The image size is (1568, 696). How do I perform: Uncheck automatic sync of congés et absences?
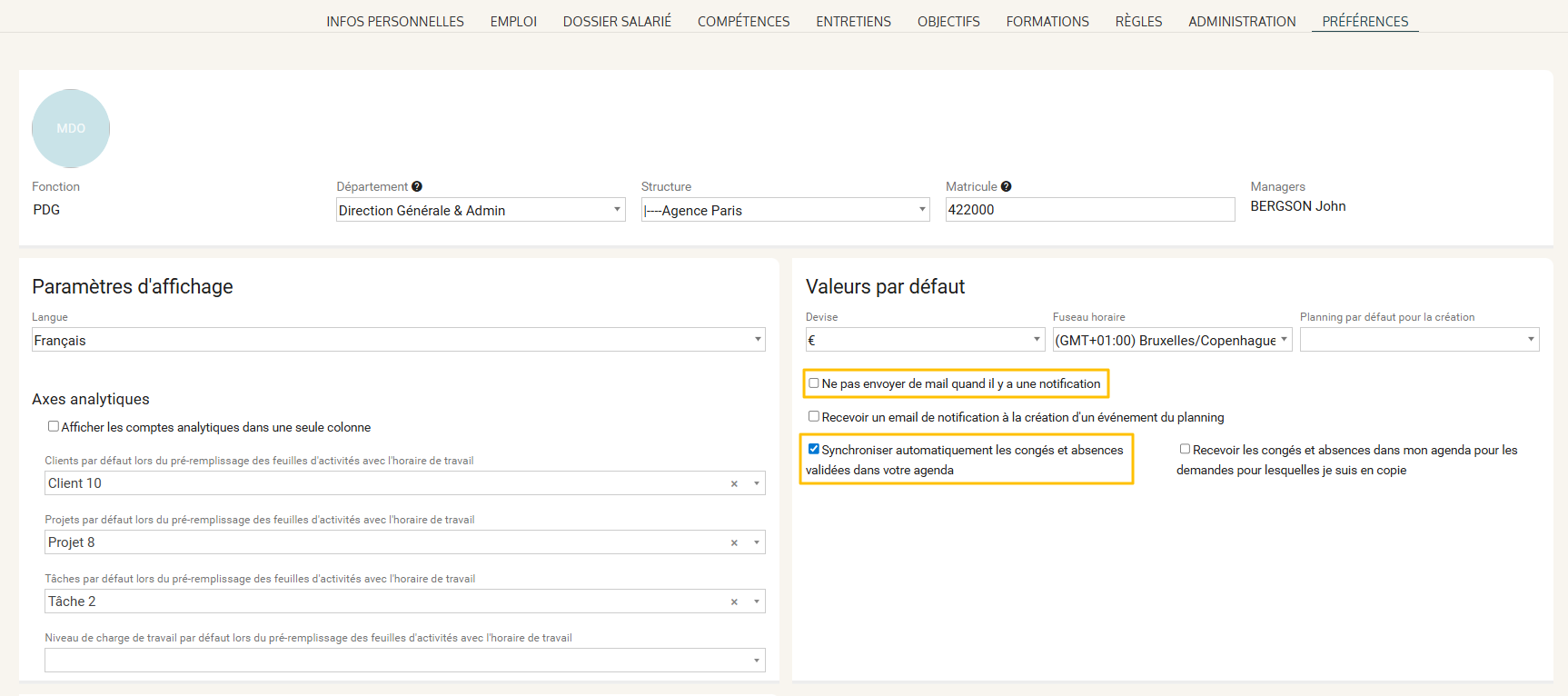click(x=814, y=449)
